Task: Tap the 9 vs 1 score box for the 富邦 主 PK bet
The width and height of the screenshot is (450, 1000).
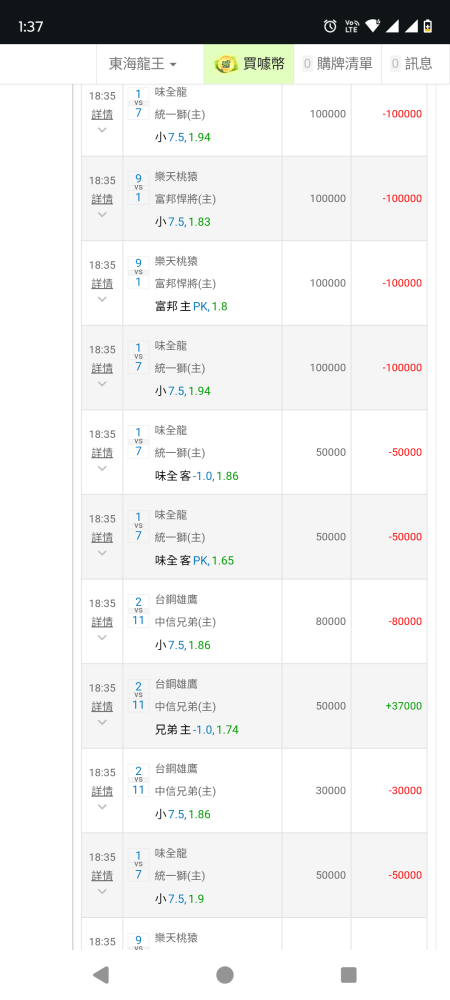Action: [x=138, y=272]
